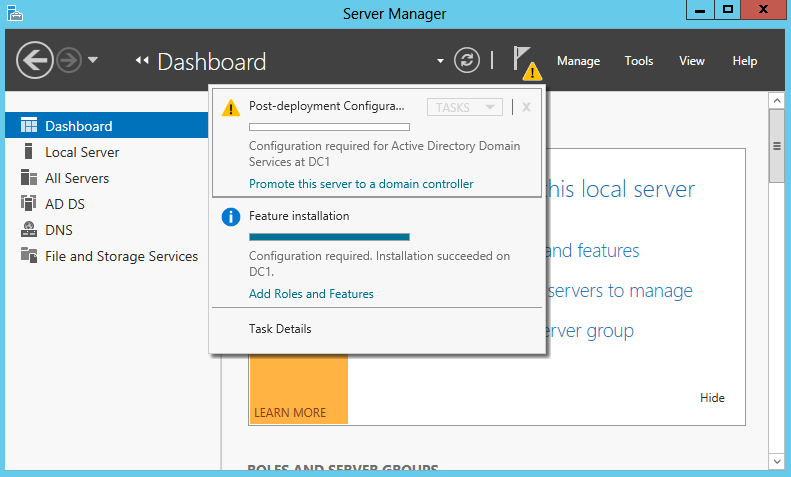Open the Tools menu
Image resolution: width=791 pixels, height=477 pixels.
pyautogui.click(x=639, y=61)
